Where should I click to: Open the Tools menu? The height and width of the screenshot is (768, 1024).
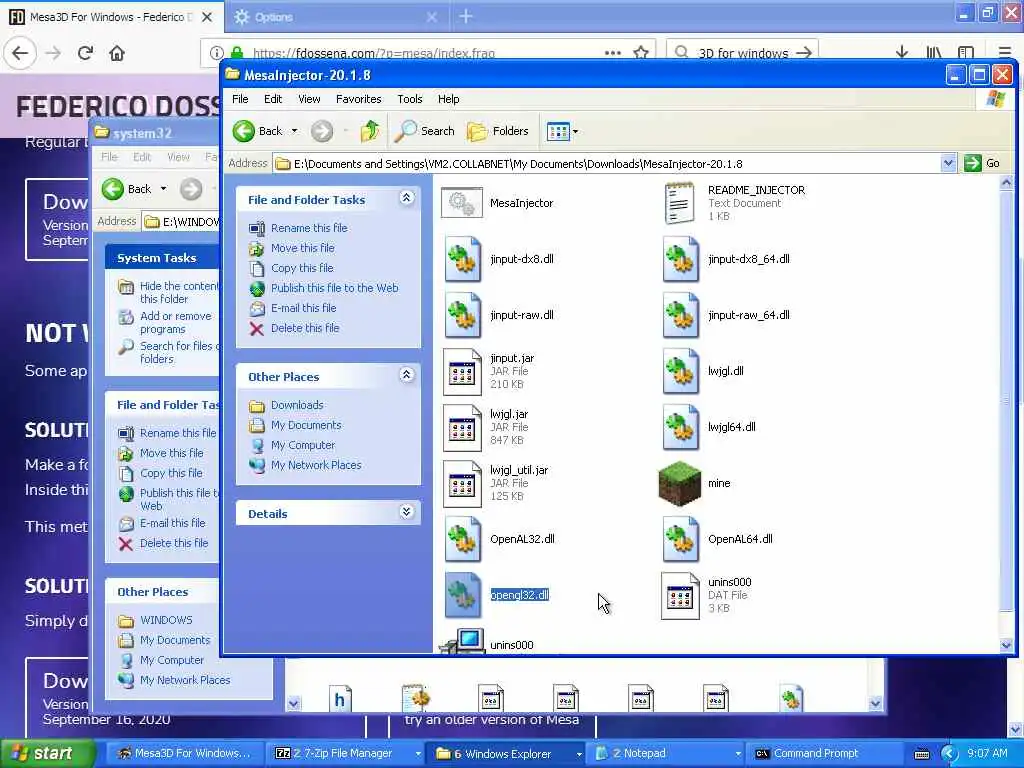coord(409,99)
